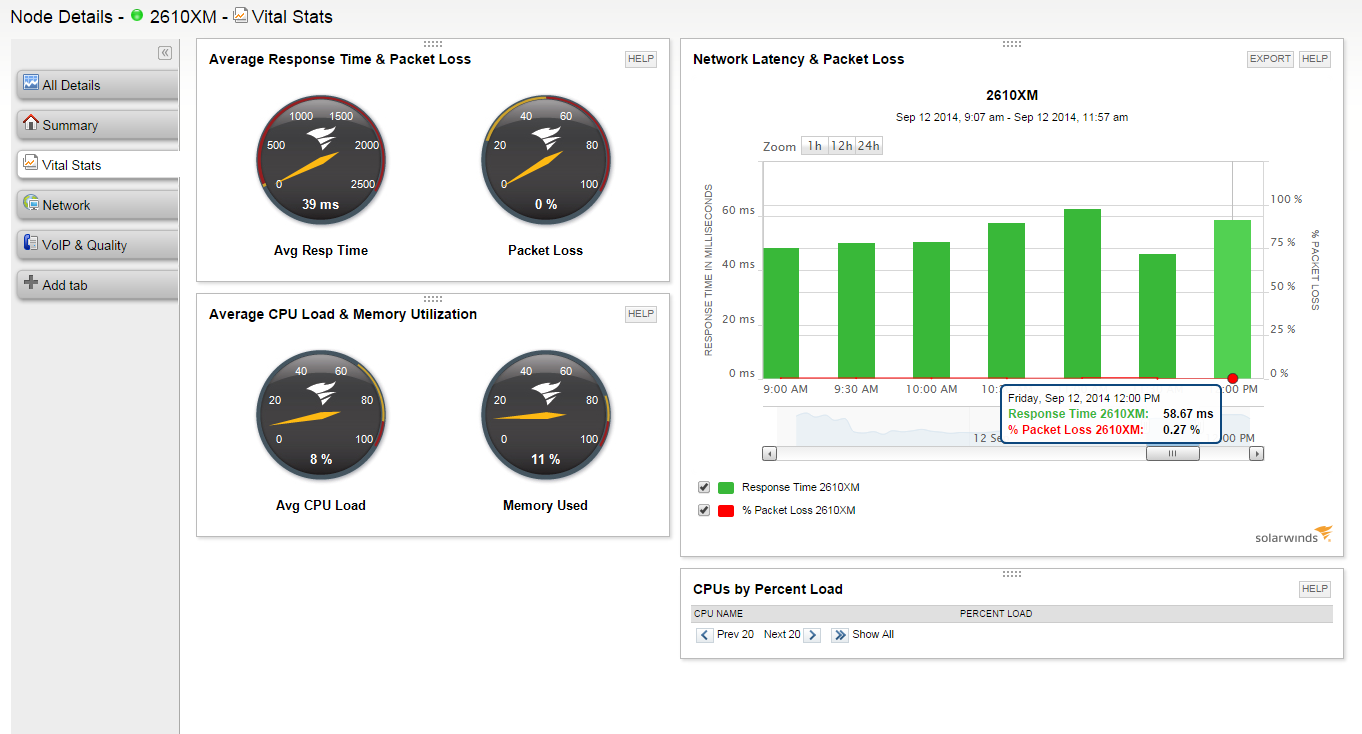Click the red % Packet Loss legend swatch
The height and width of the screenshot is (734, 1362).
pos(726,511)
